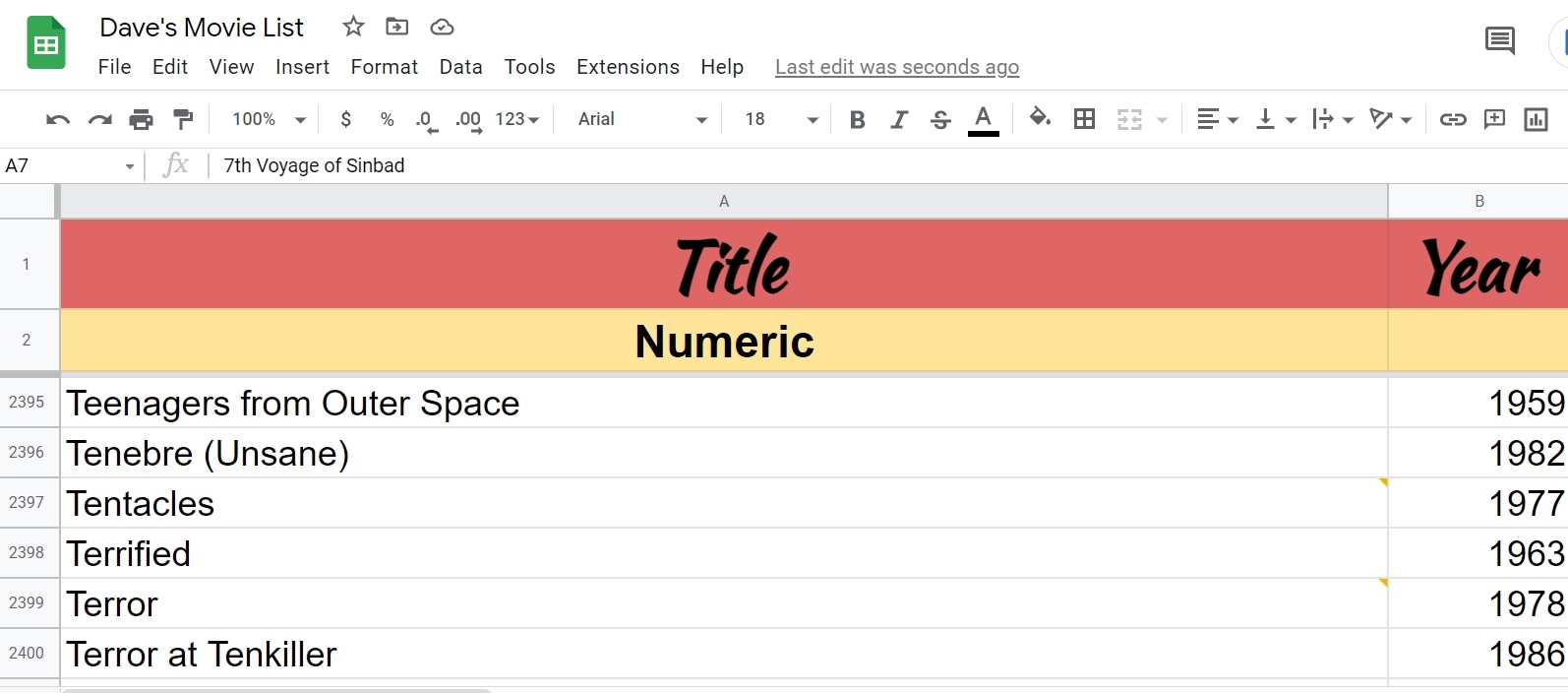
Task: Click the Insert chart icon
Action: click(1536, 119)
